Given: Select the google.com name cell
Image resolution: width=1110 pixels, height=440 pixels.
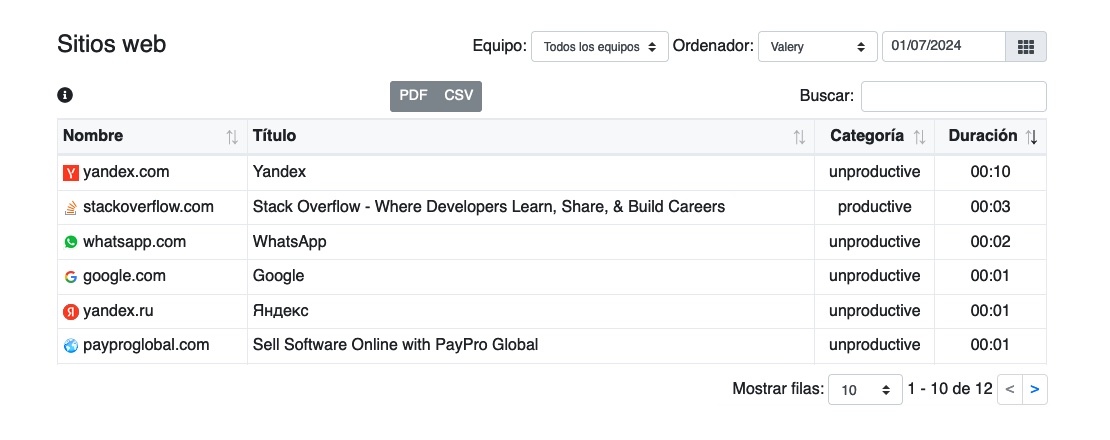Looking at the screenshot, I should (152, 277).
